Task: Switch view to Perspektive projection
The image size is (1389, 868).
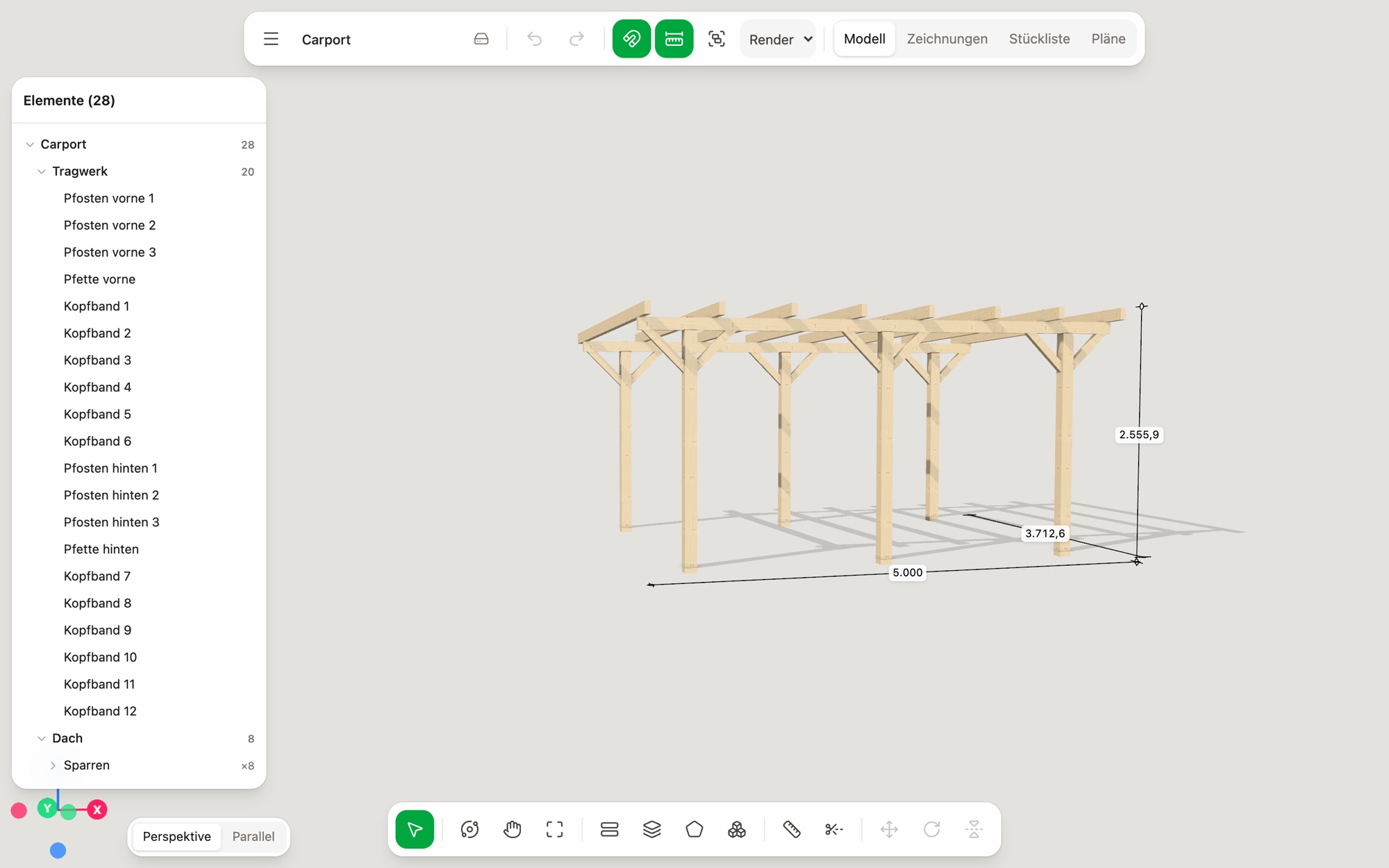Action: click(176, 837)
